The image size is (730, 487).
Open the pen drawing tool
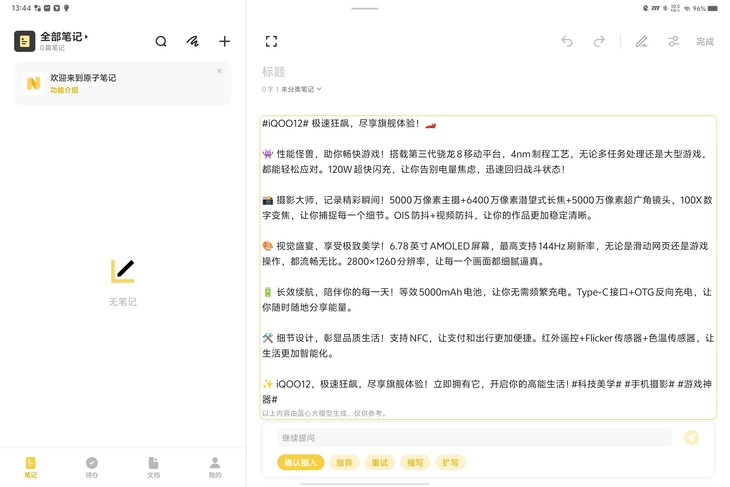click(x=642, y=41)
